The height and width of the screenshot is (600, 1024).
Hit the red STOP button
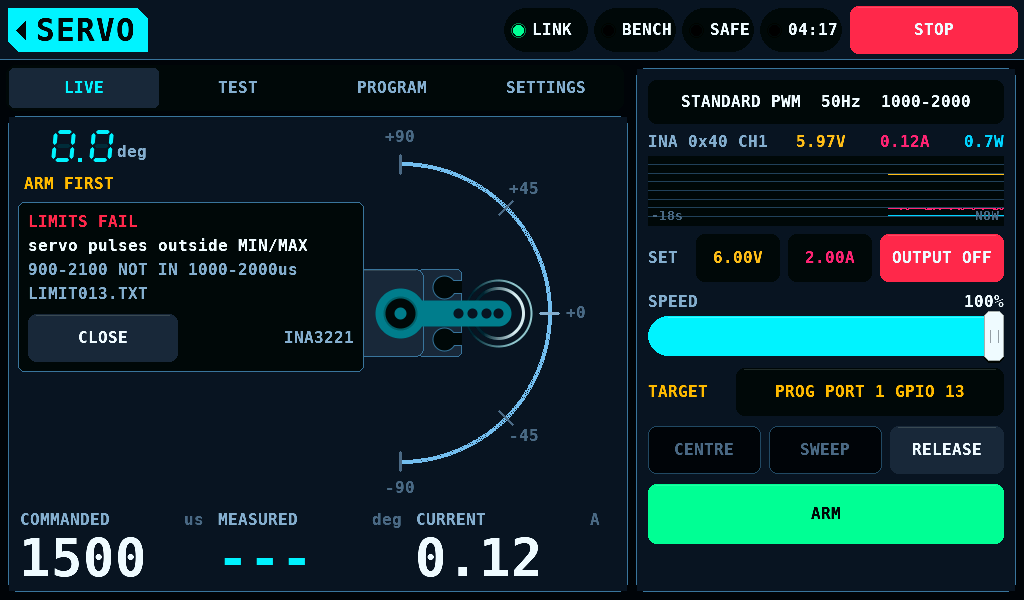tap(933, 30)
